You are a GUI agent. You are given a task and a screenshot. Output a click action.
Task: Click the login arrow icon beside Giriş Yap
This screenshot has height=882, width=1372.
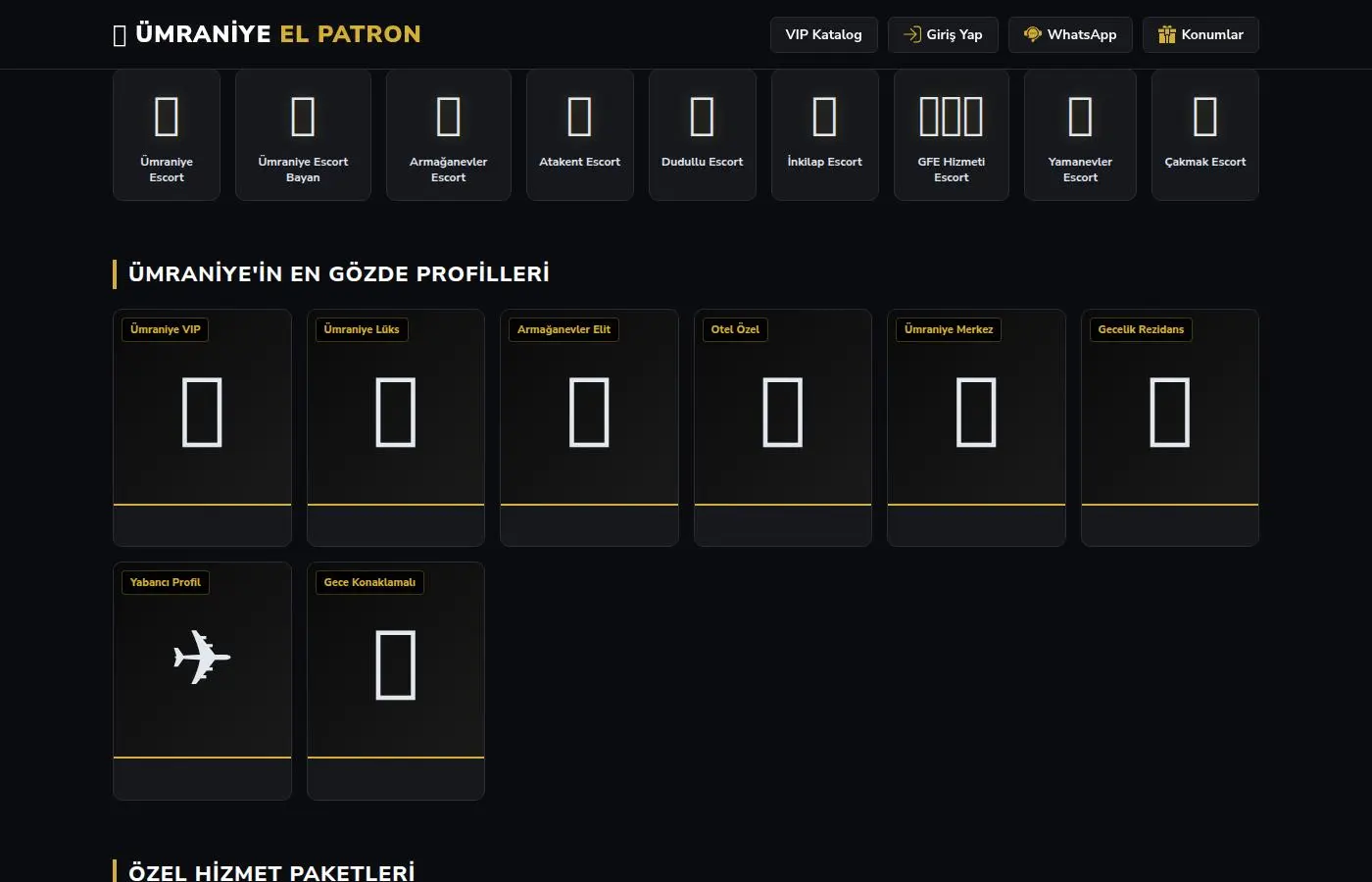911,34
